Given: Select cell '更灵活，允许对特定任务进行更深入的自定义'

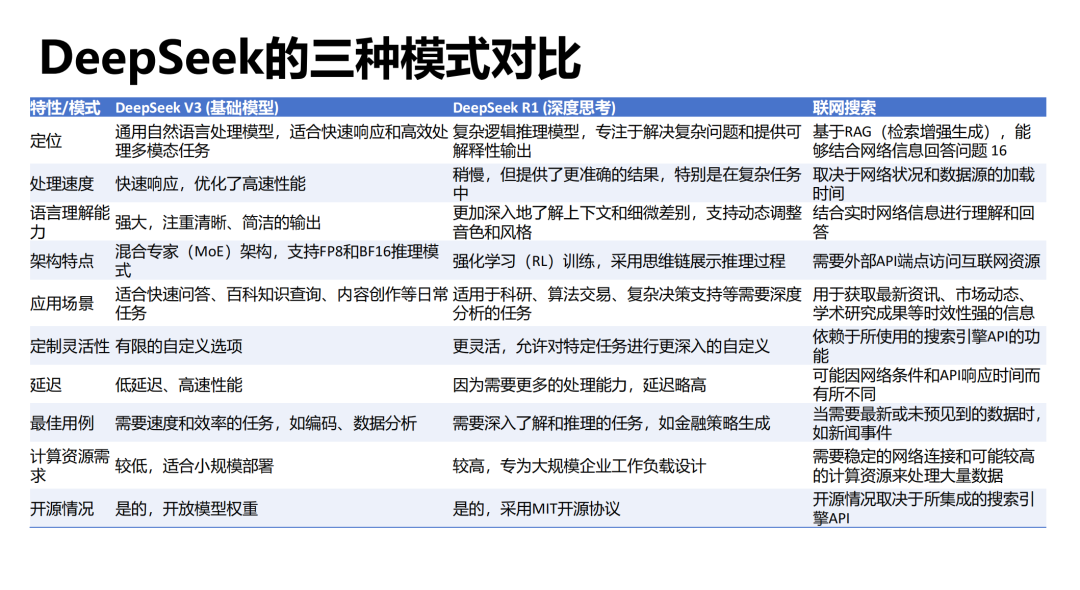Looking at the screenshot, I should tap(610, 346).
